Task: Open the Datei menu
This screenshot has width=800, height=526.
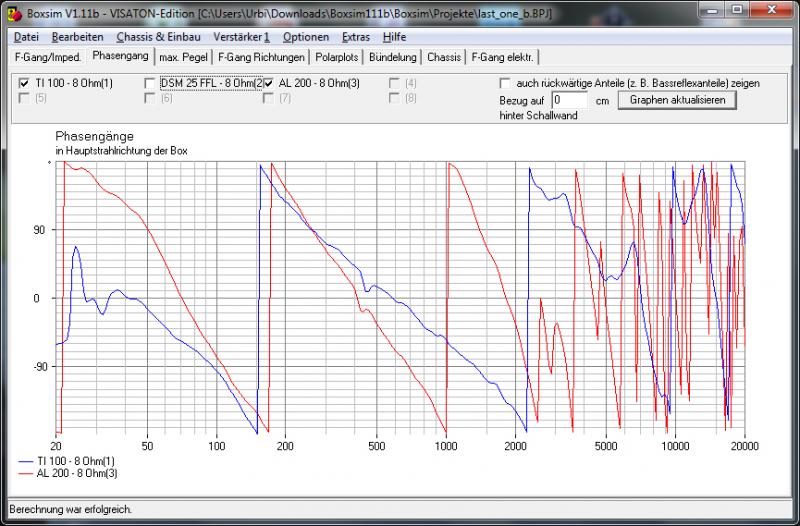Action: point(27,36)
